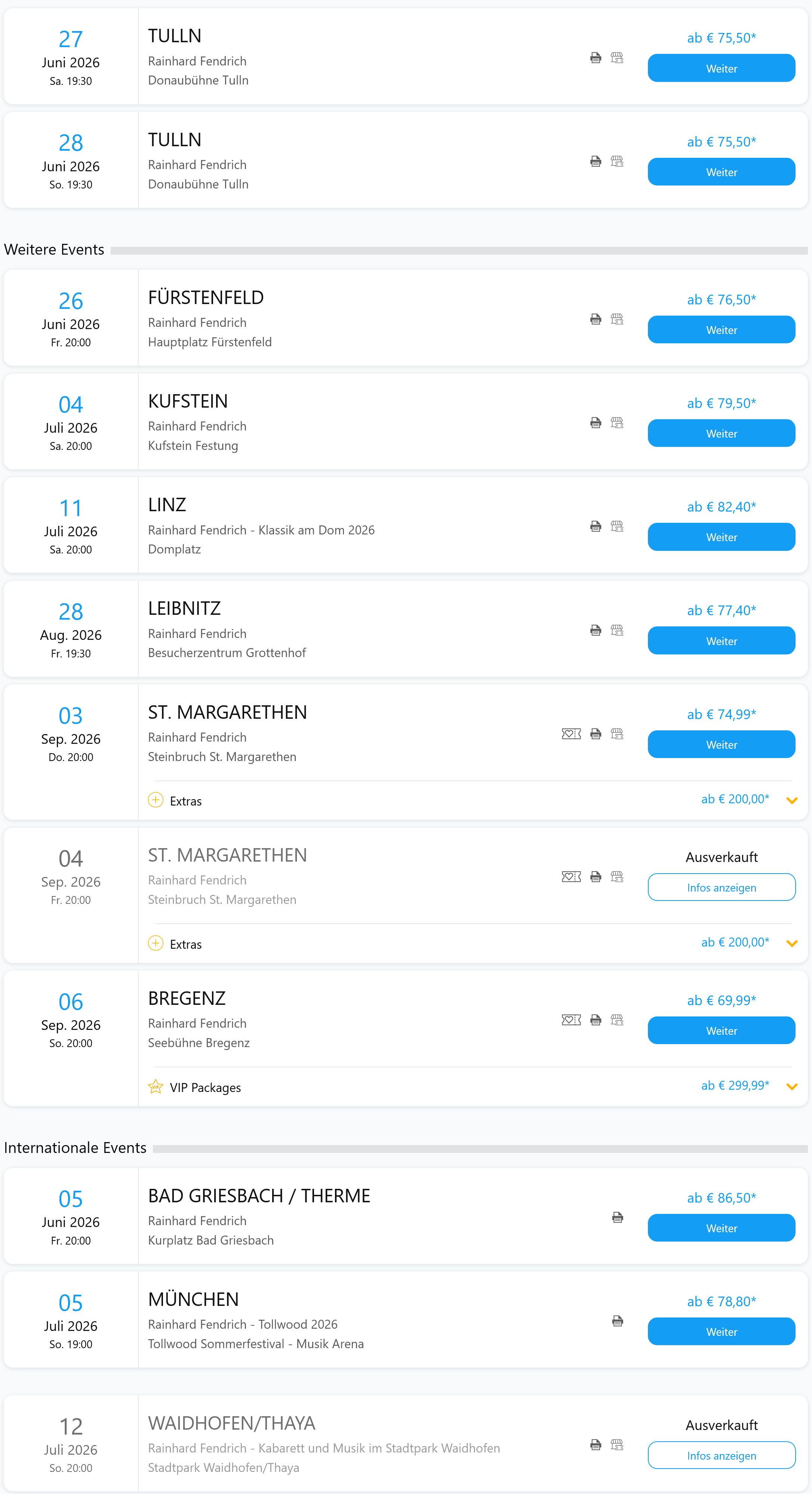
Task: Click box office icon for Kufstein event
Action: tap(617, 423)
